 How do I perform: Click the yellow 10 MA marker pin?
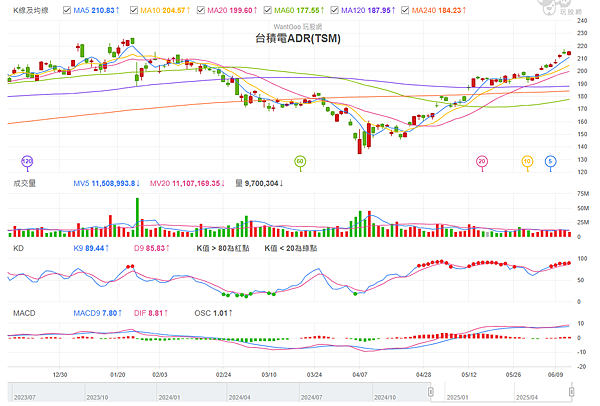pyautogui.click(x=527, y=162)
